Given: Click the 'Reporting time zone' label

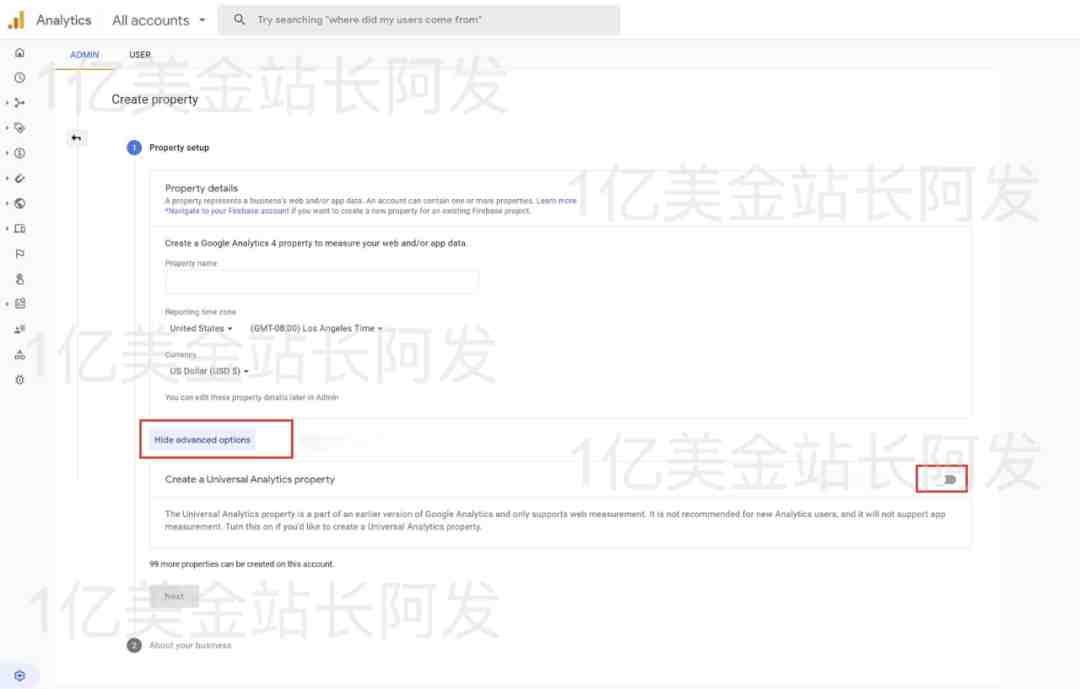Looking at the screenshot, I should coord(200,312).
